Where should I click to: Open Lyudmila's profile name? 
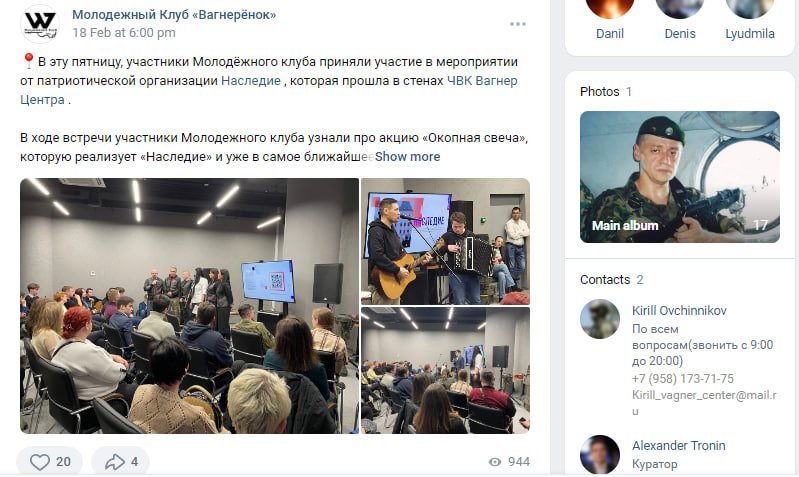click(x=750, y=34)
